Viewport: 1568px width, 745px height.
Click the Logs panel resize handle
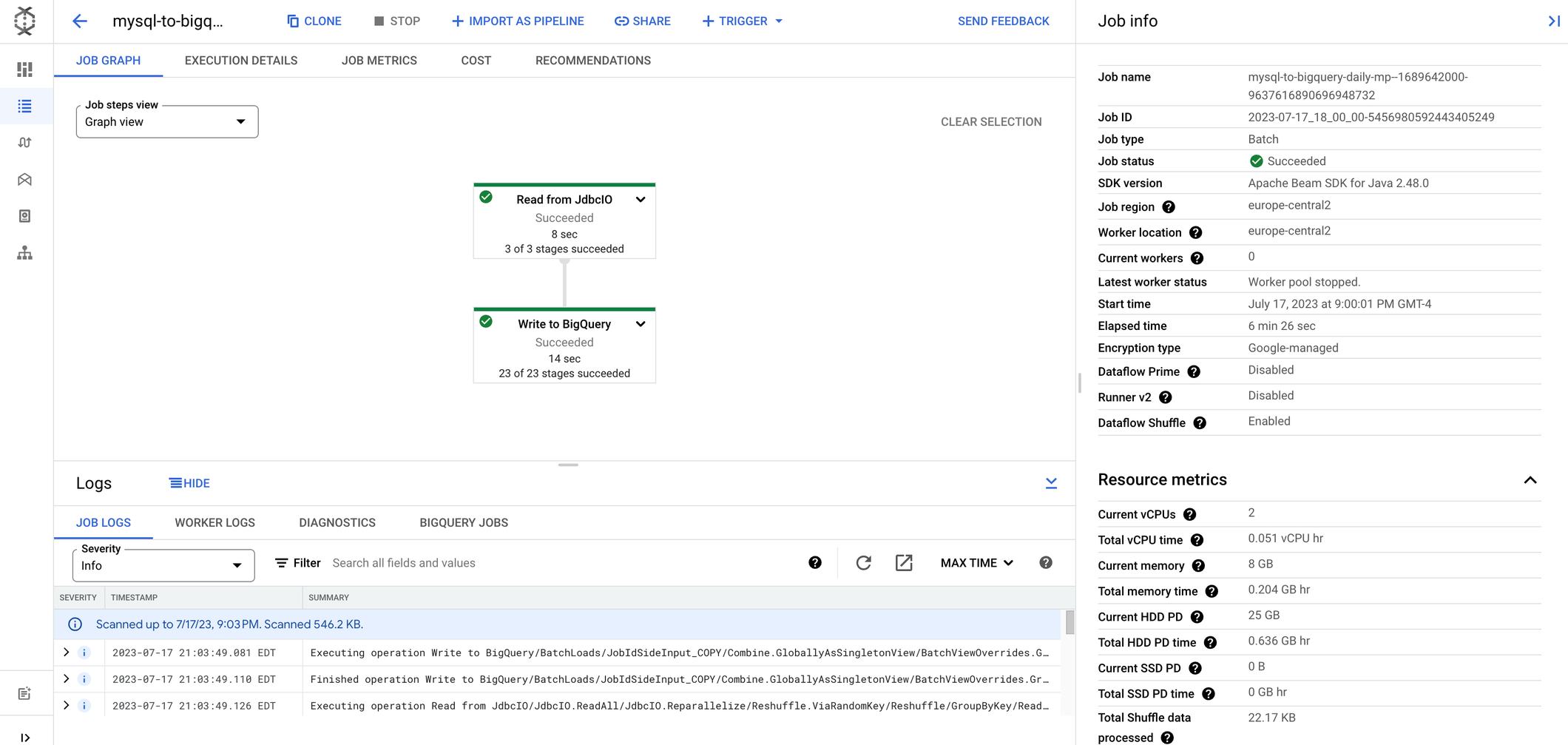[568, 465]
